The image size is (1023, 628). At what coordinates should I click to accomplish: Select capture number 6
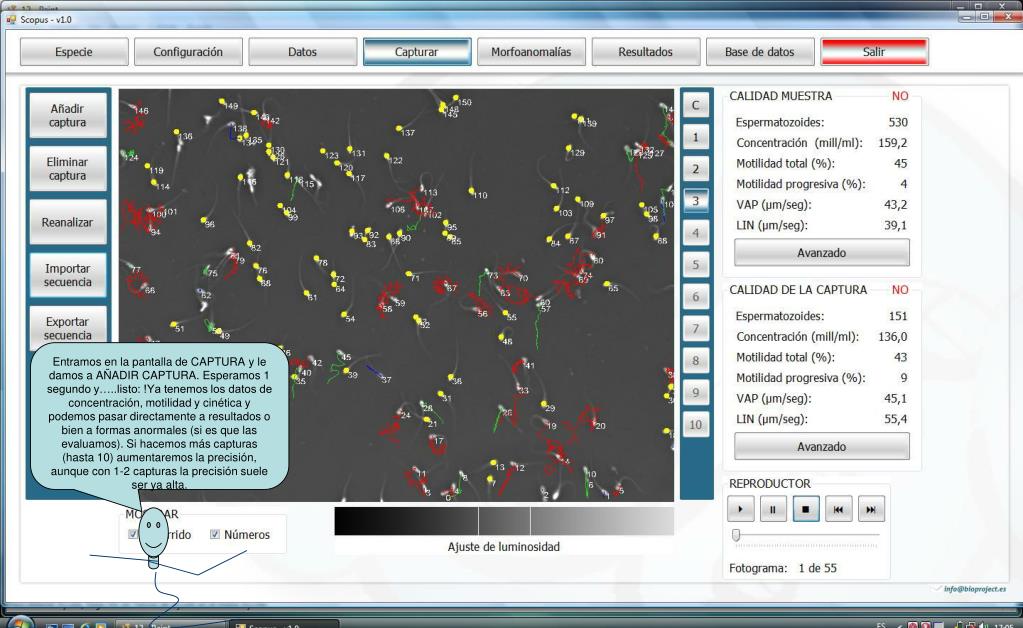(x=695, y=297)
